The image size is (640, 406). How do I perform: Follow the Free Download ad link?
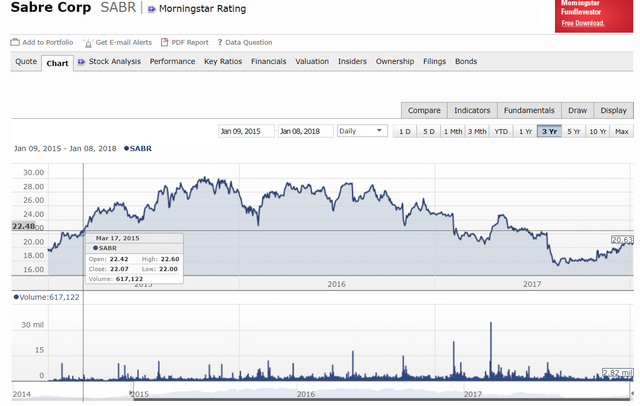[x=582, y=23]
